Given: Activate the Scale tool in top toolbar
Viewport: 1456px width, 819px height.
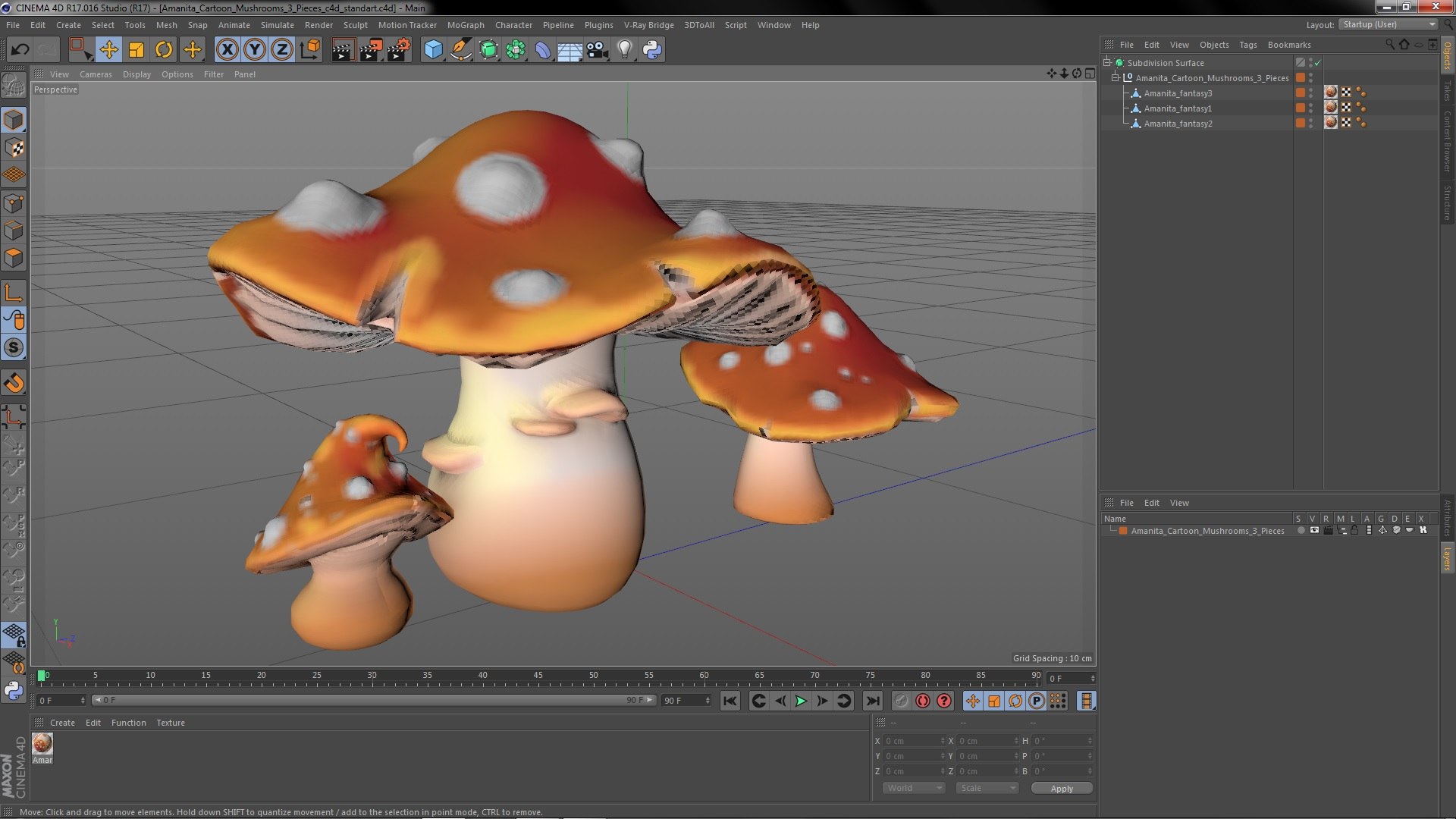Looking at the screenshot, I should click(136, 50).
